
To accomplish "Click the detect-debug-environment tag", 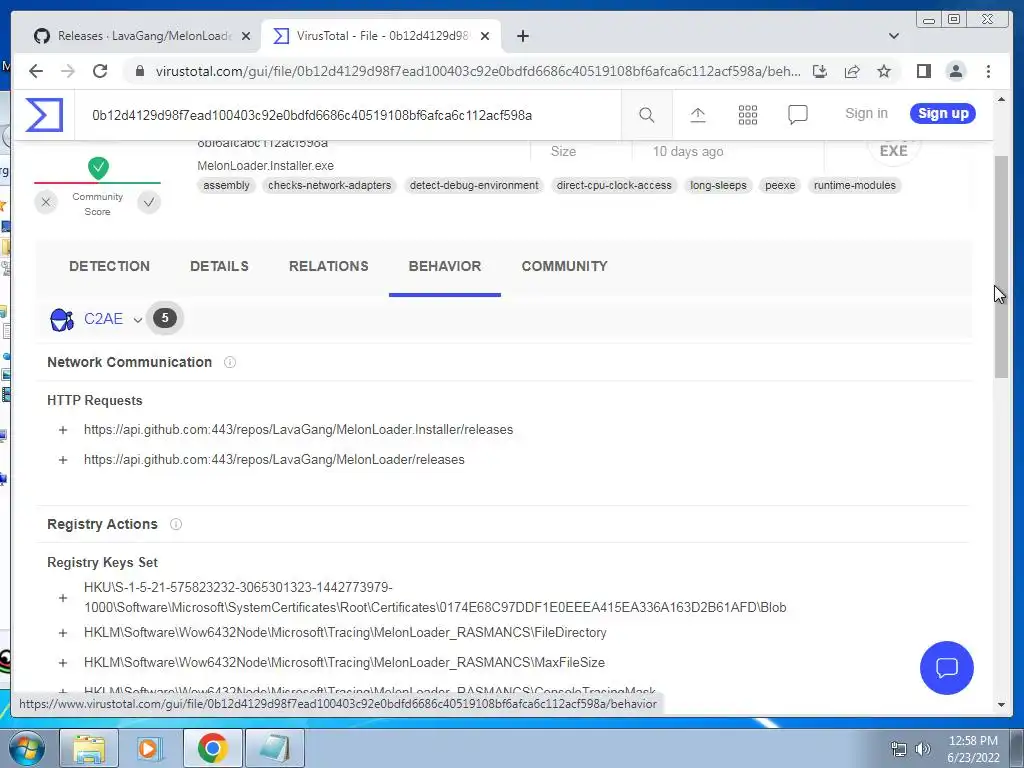I will coord(474,185).
